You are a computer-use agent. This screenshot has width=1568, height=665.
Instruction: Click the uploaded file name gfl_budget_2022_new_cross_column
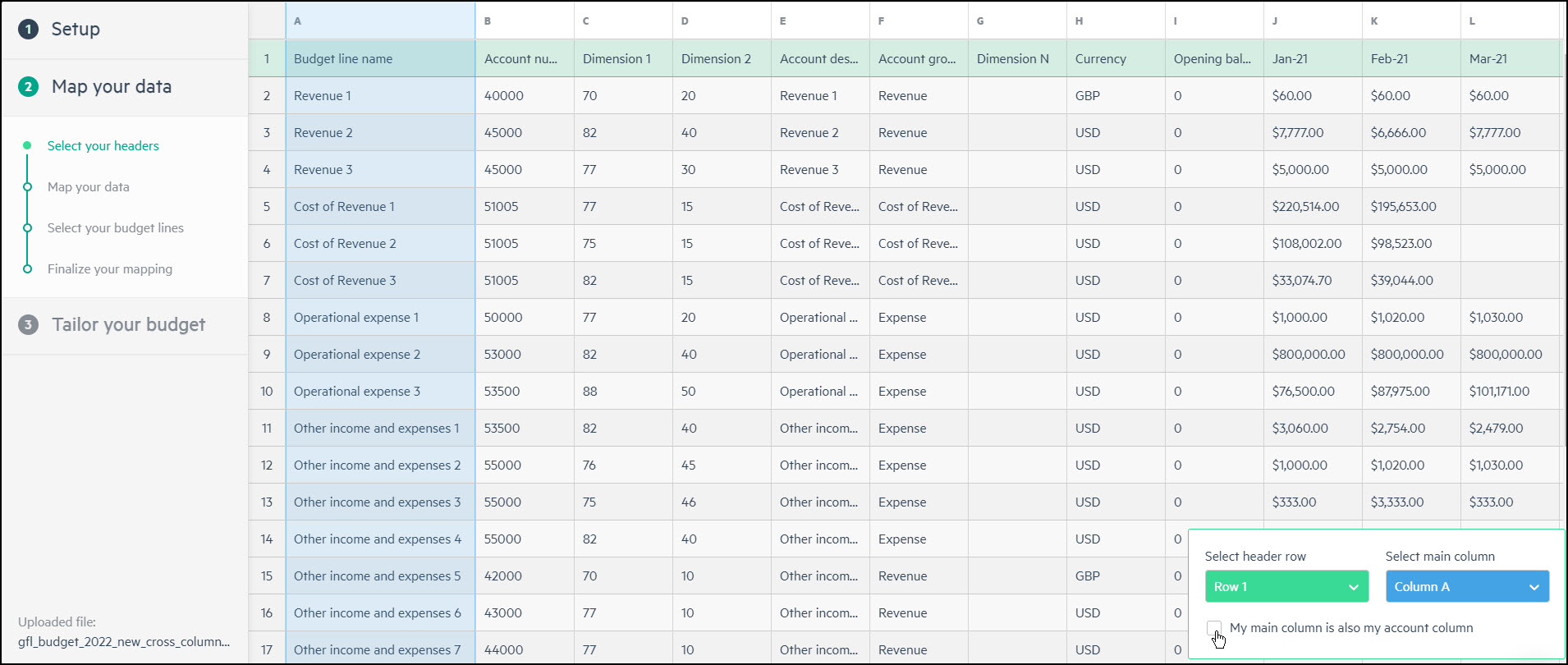point(124,642)
